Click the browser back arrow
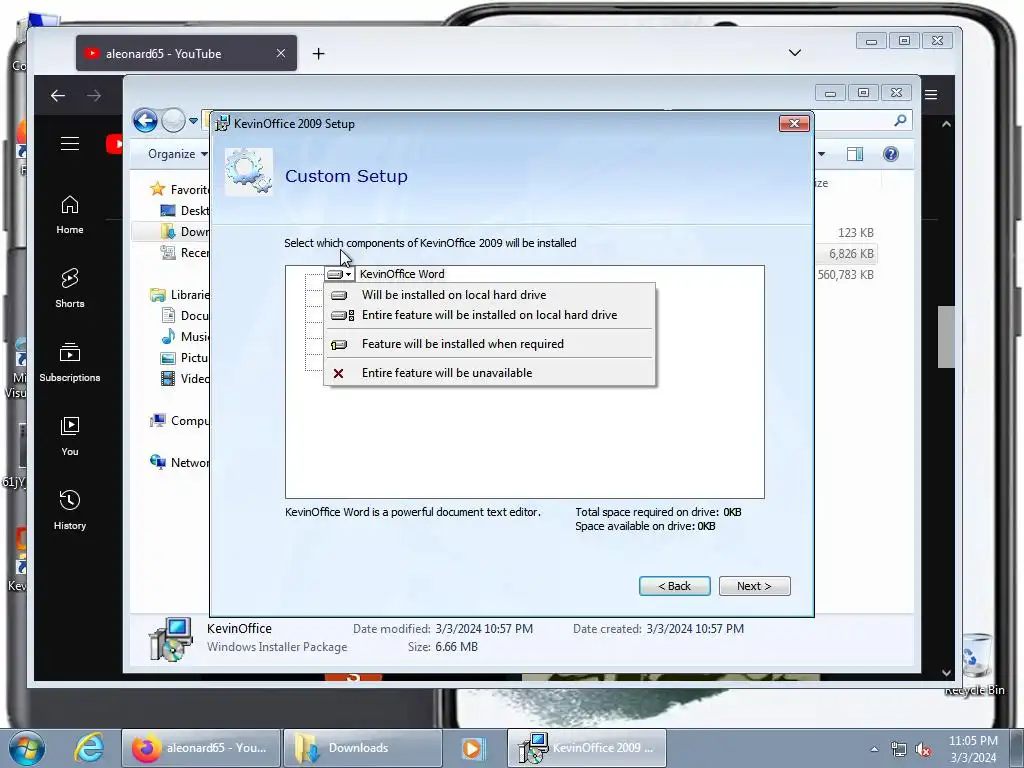Image resolution: width=1024 pixels, height=768 pixels. 58,96
